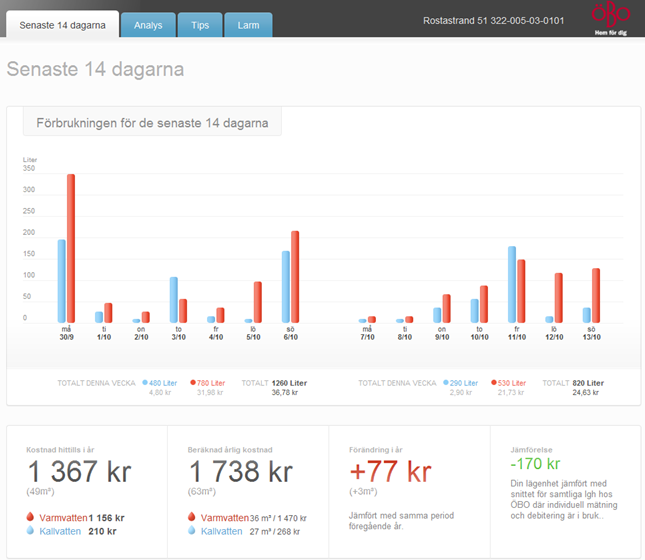Go to the Larm tab
Screen dimensions: 645x560
248,24
